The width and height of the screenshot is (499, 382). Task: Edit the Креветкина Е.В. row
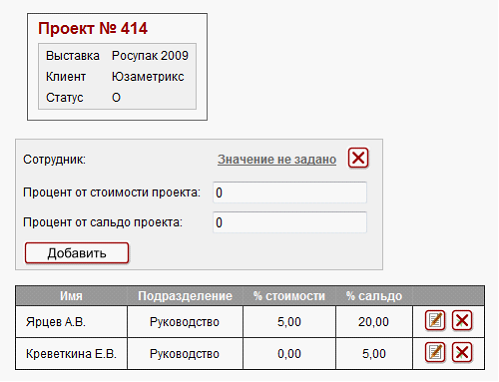click(x=435, y=352)
